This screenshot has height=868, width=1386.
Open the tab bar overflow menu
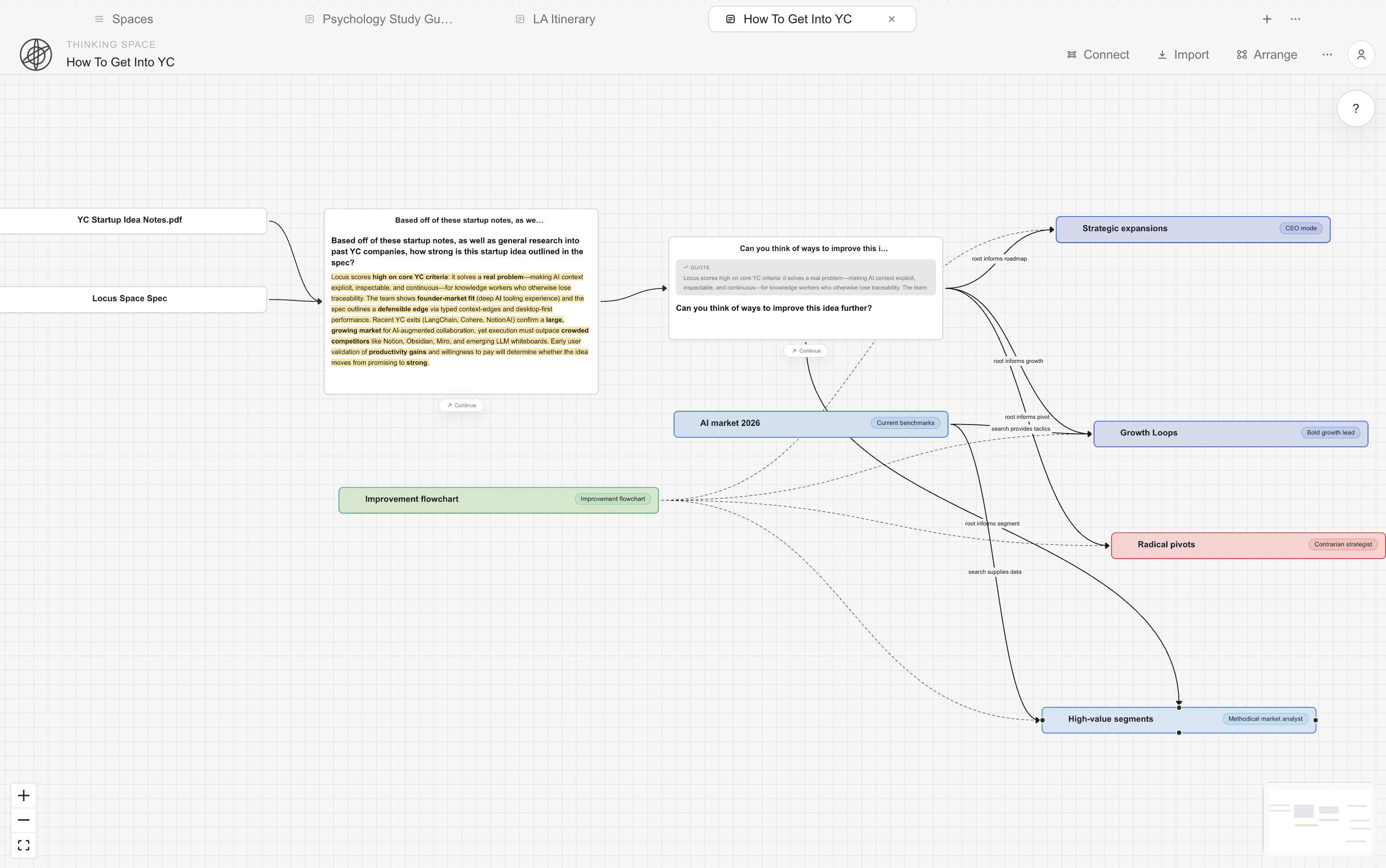tap(1295, 19)
